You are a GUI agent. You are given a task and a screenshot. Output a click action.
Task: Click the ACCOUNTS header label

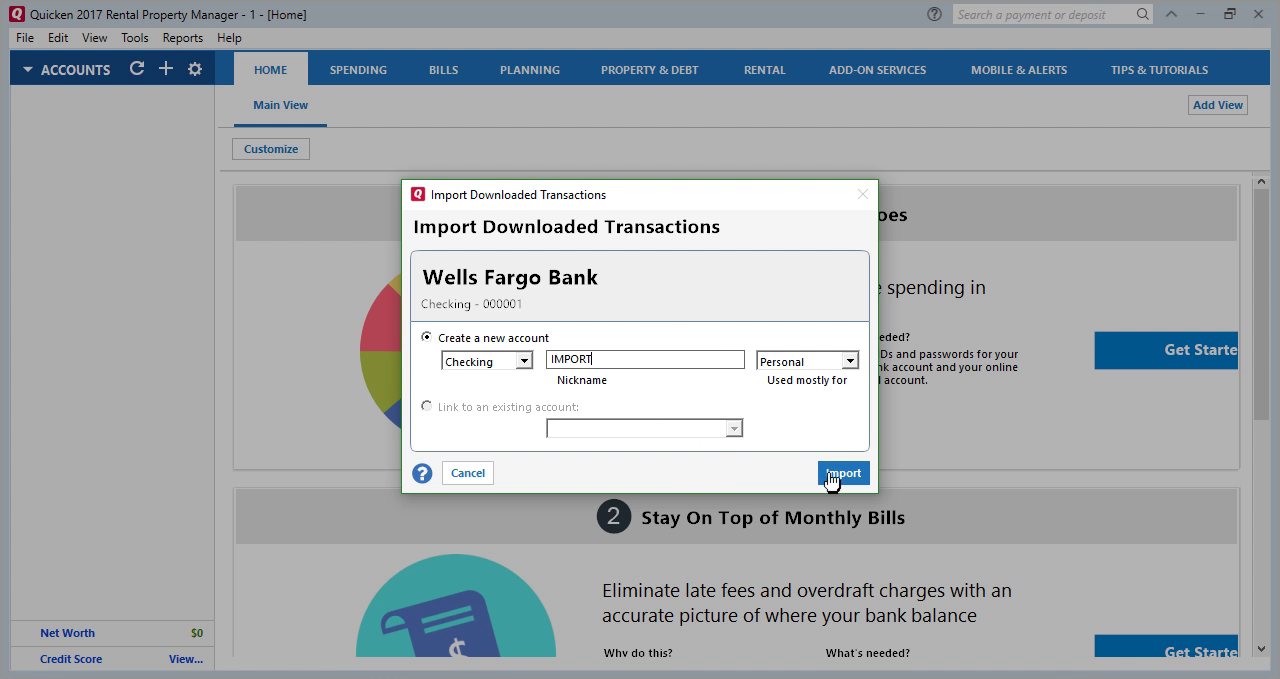75,70
